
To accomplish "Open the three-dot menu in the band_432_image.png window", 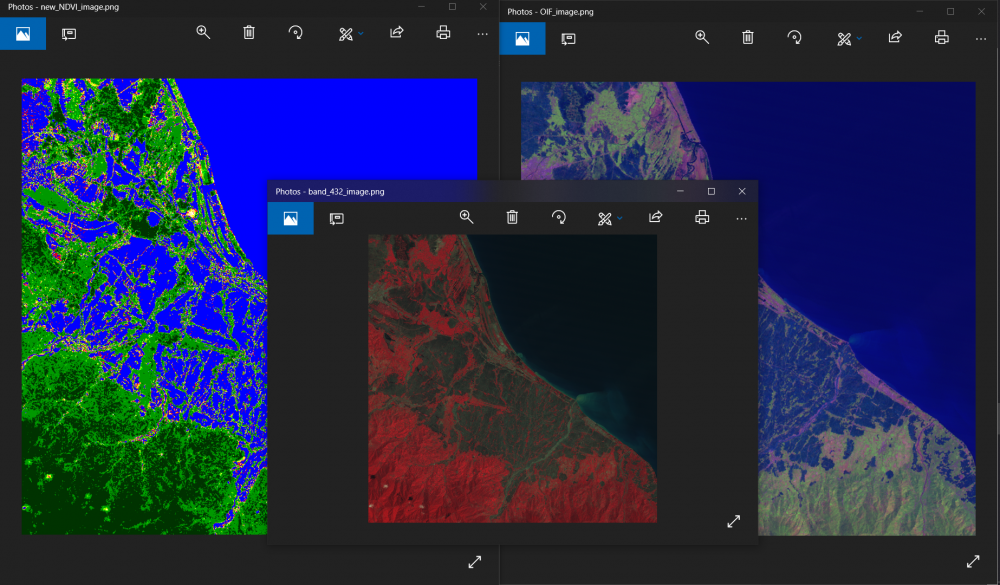I will pyautogui.click(x=741, y=217).
